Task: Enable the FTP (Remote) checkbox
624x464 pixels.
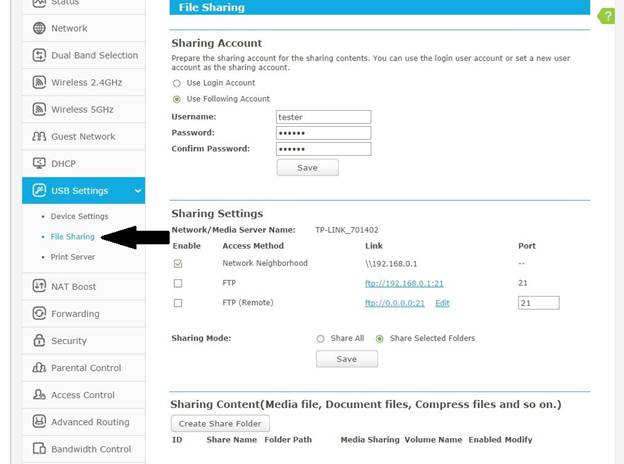Action: point(178,303)
